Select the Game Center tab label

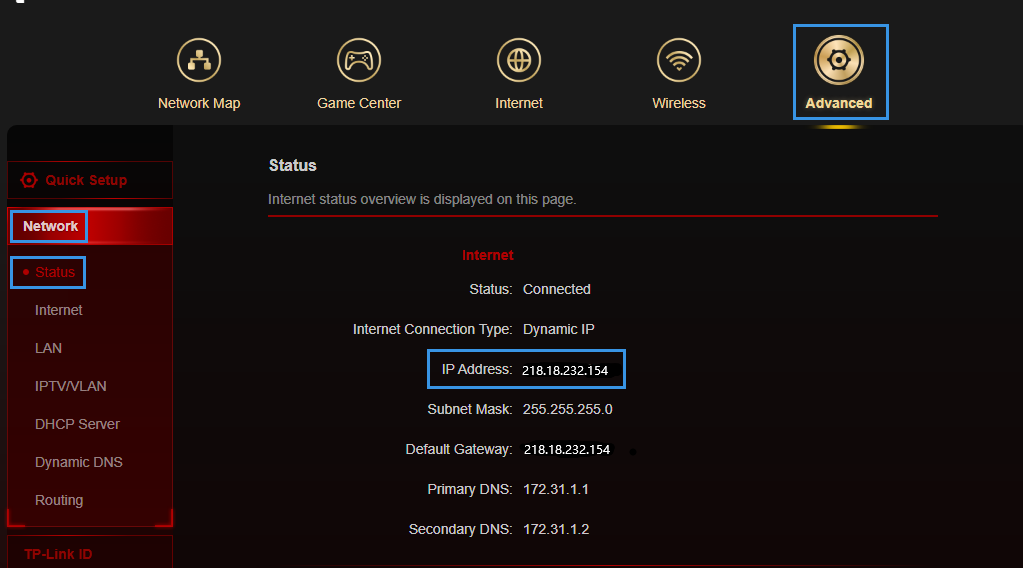point(359,103)
